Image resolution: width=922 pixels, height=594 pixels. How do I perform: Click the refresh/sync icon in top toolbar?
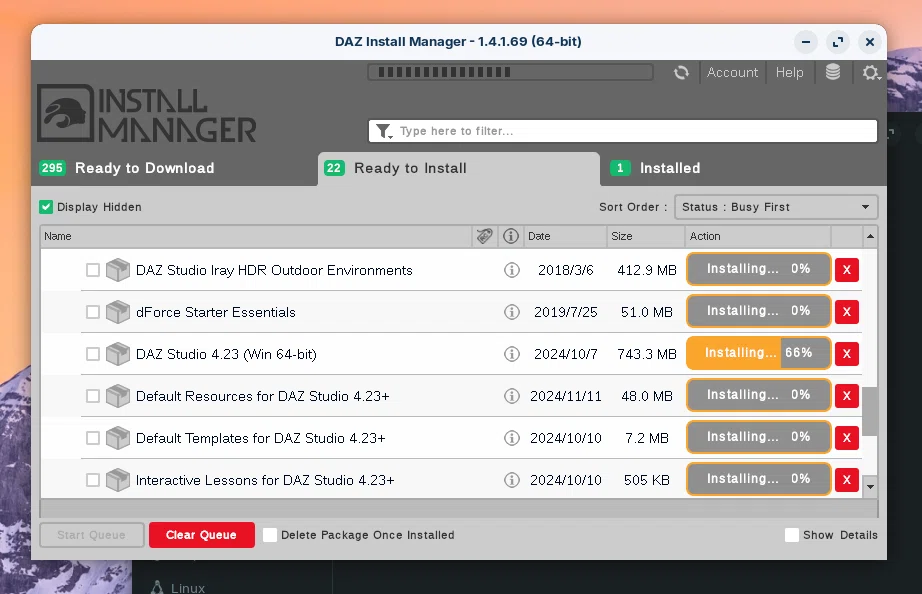pyautogui.click(x=681, y=72)
